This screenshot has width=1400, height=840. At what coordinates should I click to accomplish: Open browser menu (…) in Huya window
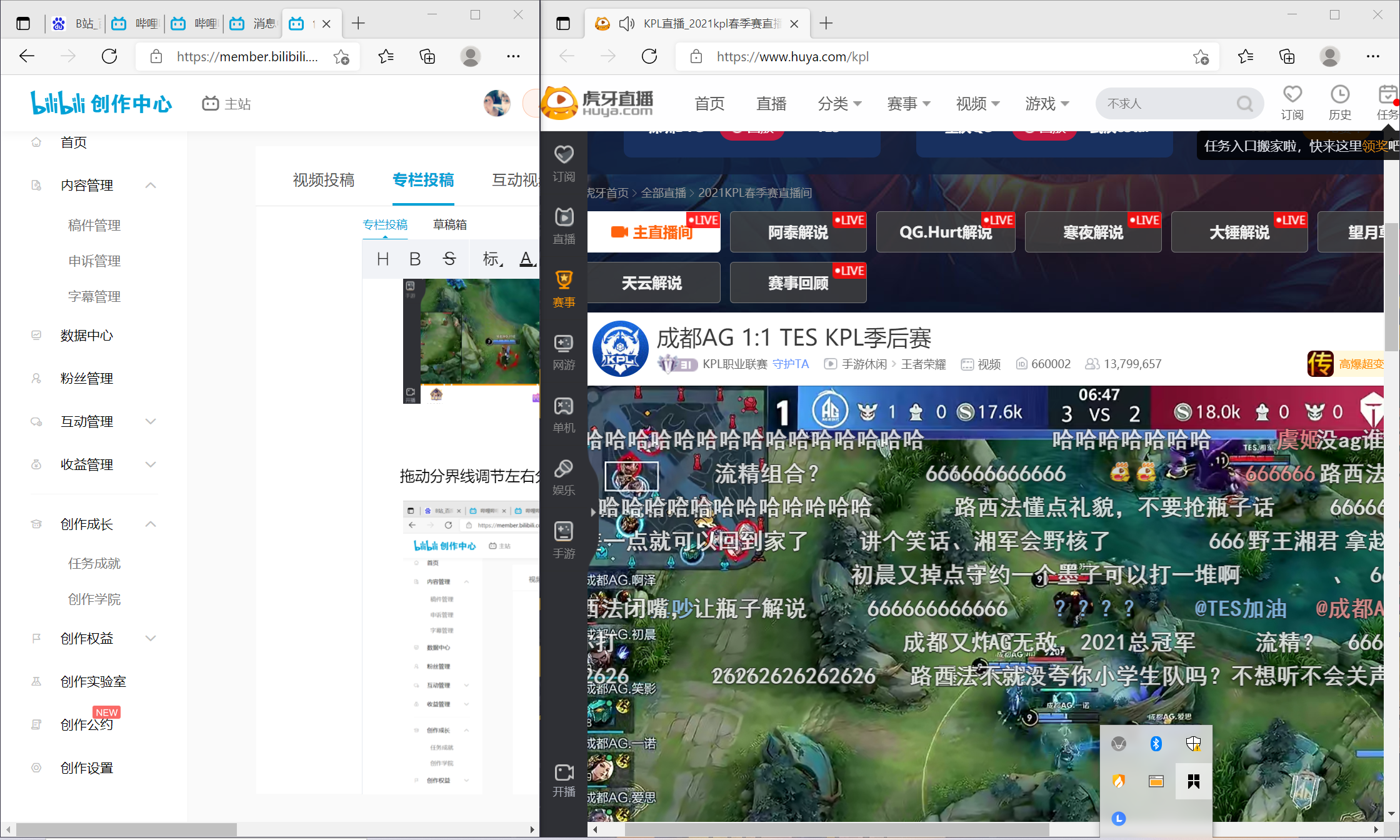pyautogui.click(x=1372, y=56)
